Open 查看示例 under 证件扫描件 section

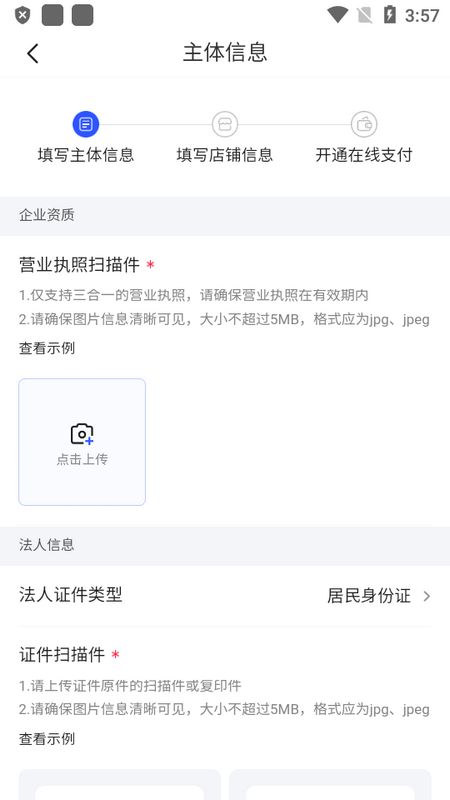tap(47, 738)
